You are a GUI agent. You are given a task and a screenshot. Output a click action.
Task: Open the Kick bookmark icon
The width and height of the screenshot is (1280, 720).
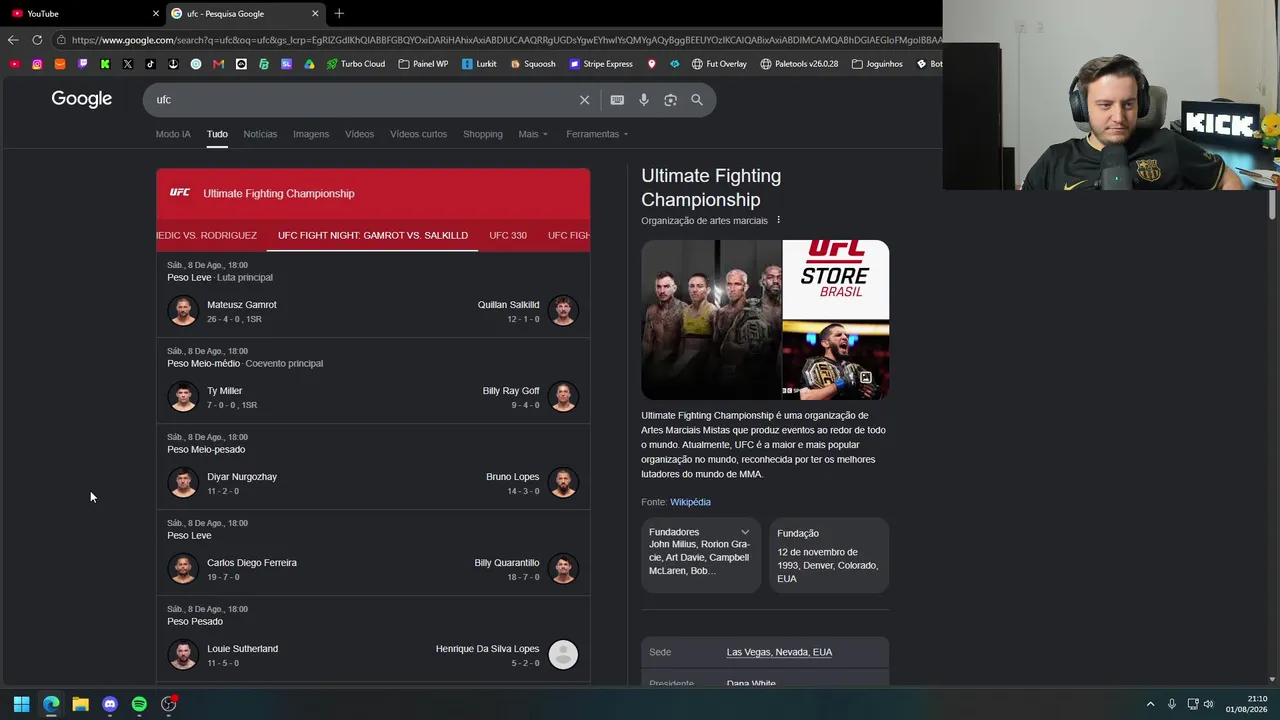(x=105, y=64)
